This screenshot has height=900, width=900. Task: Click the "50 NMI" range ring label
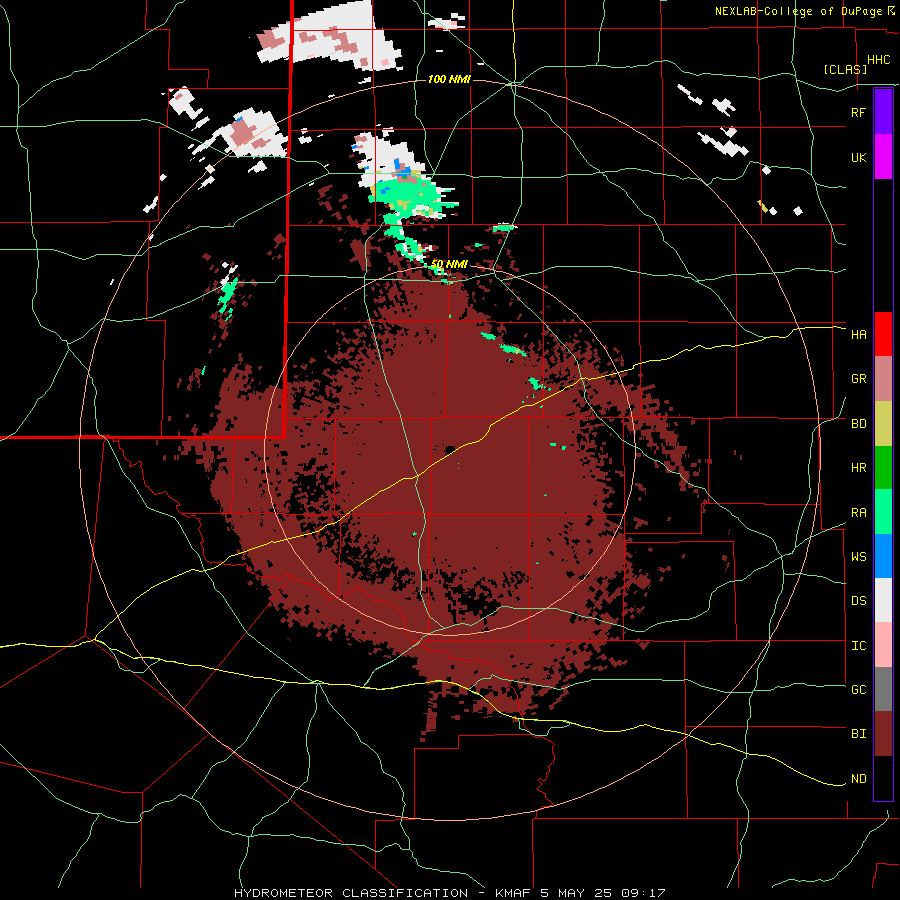pos(449,265)
